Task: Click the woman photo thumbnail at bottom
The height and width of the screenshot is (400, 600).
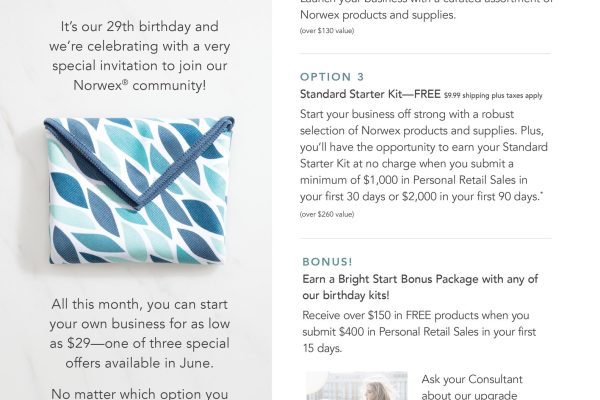Action: pos(357,386)
